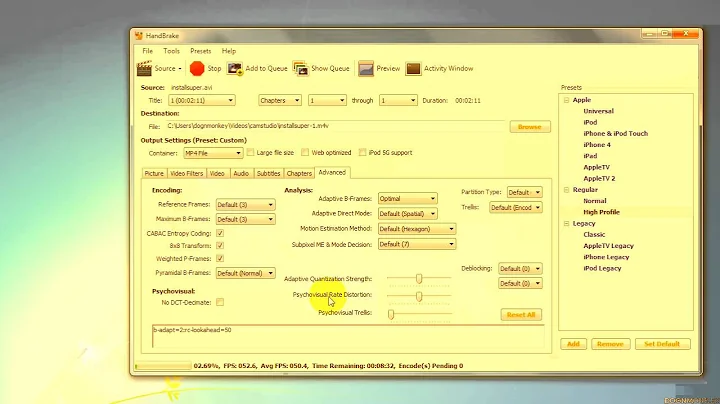Click the HandBrake title bar logo

click(x=139, y=35)
